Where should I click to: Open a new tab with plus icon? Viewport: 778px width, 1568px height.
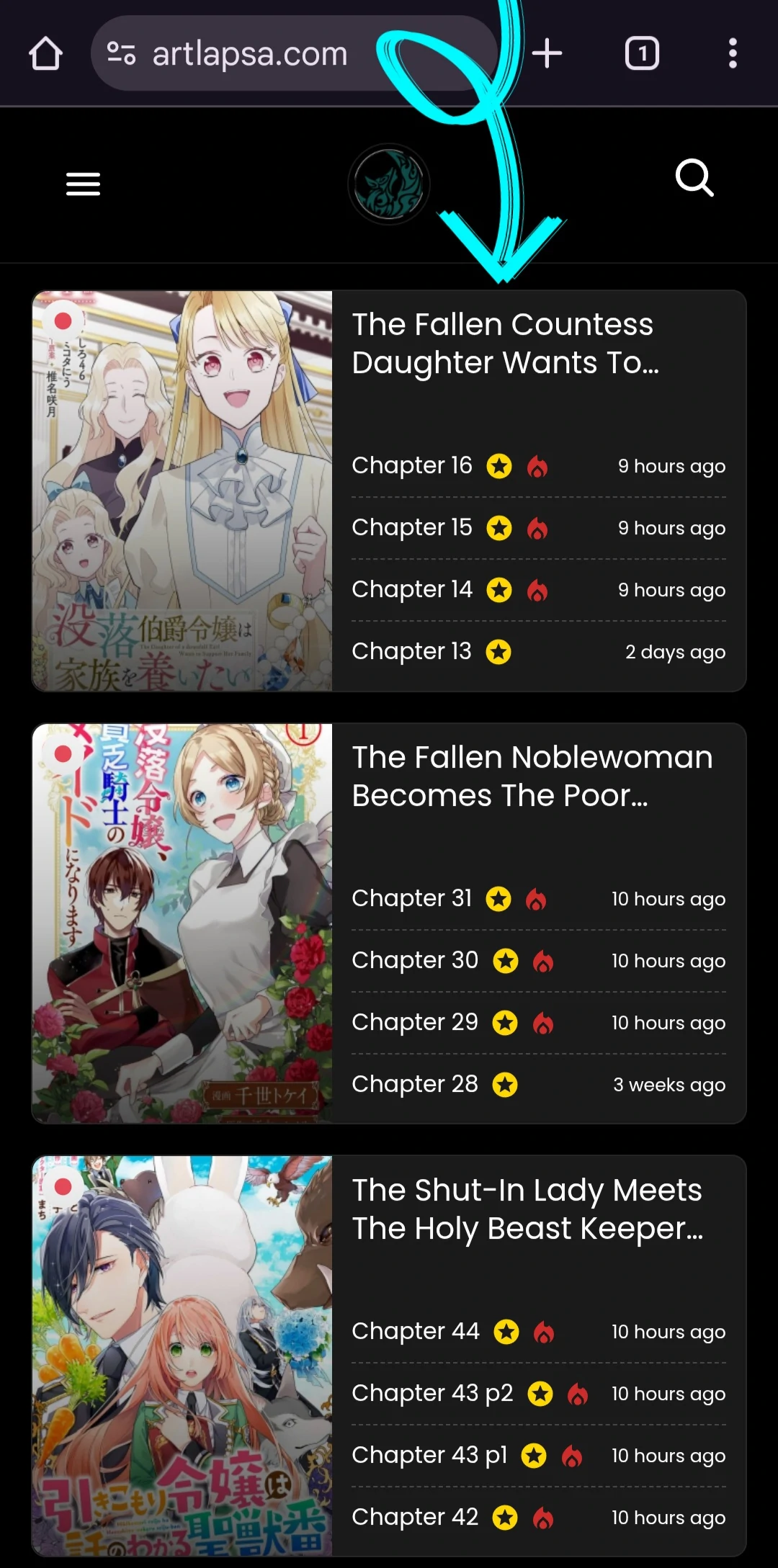[547, 53]
